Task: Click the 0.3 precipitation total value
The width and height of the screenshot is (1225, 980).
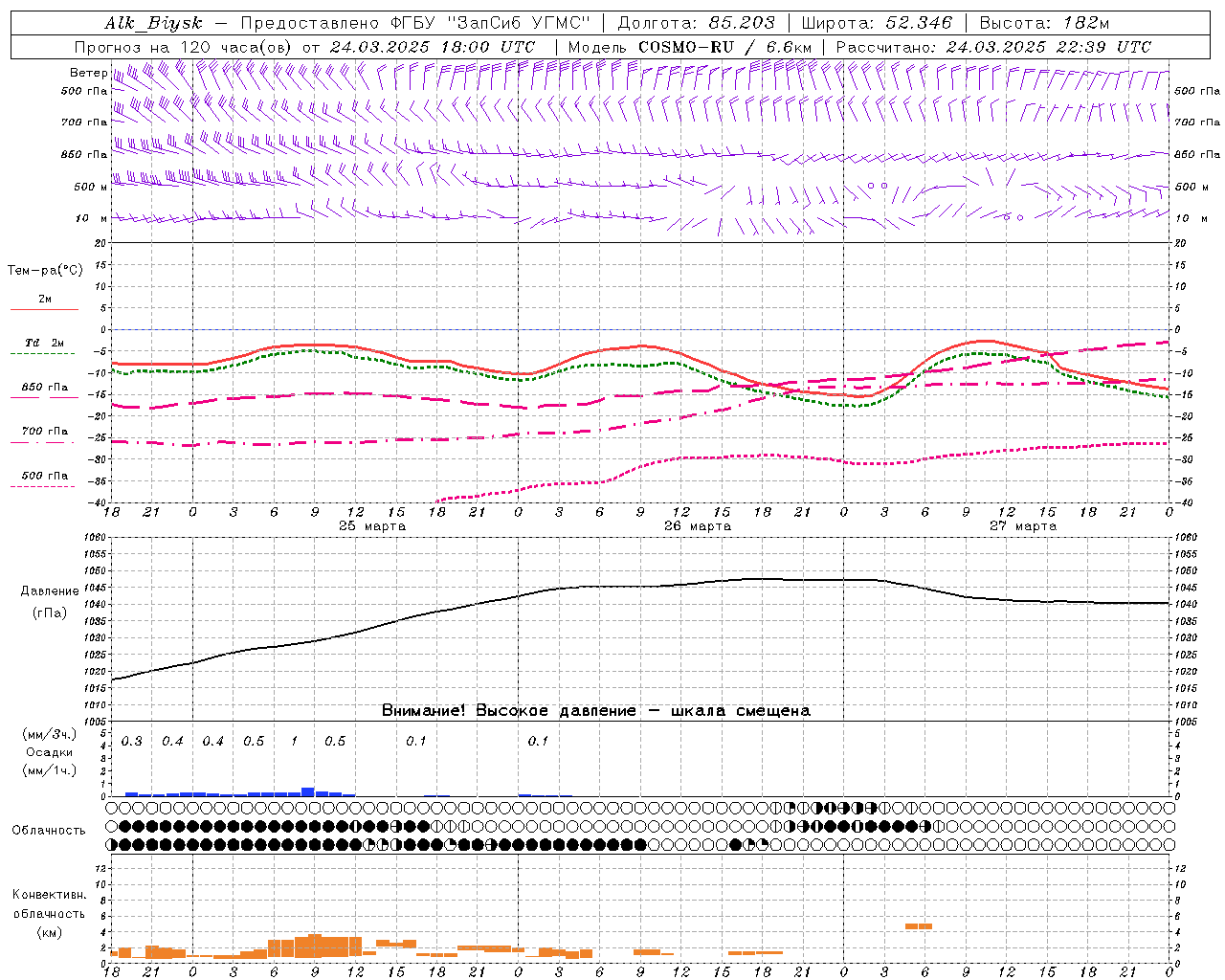Action: (132, 742)
